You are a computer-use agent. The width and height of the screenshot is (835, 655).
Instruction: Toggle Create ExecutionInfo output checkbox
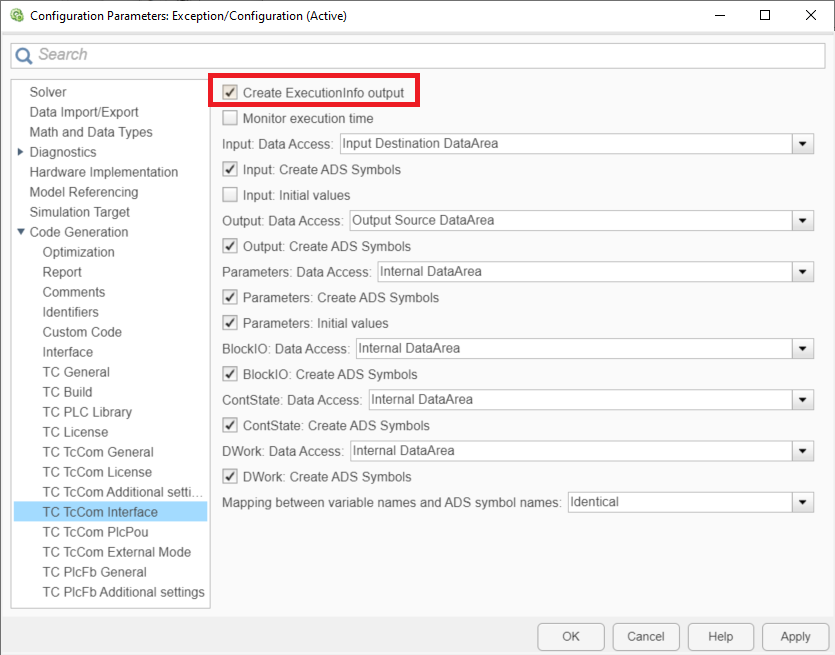(230, 93)
